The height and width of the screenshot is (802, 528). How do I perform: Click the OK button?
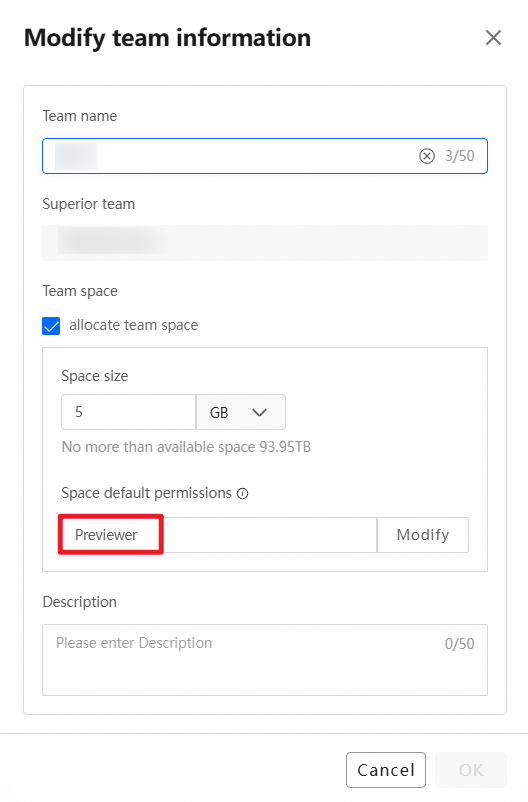(x=471, y=770)
